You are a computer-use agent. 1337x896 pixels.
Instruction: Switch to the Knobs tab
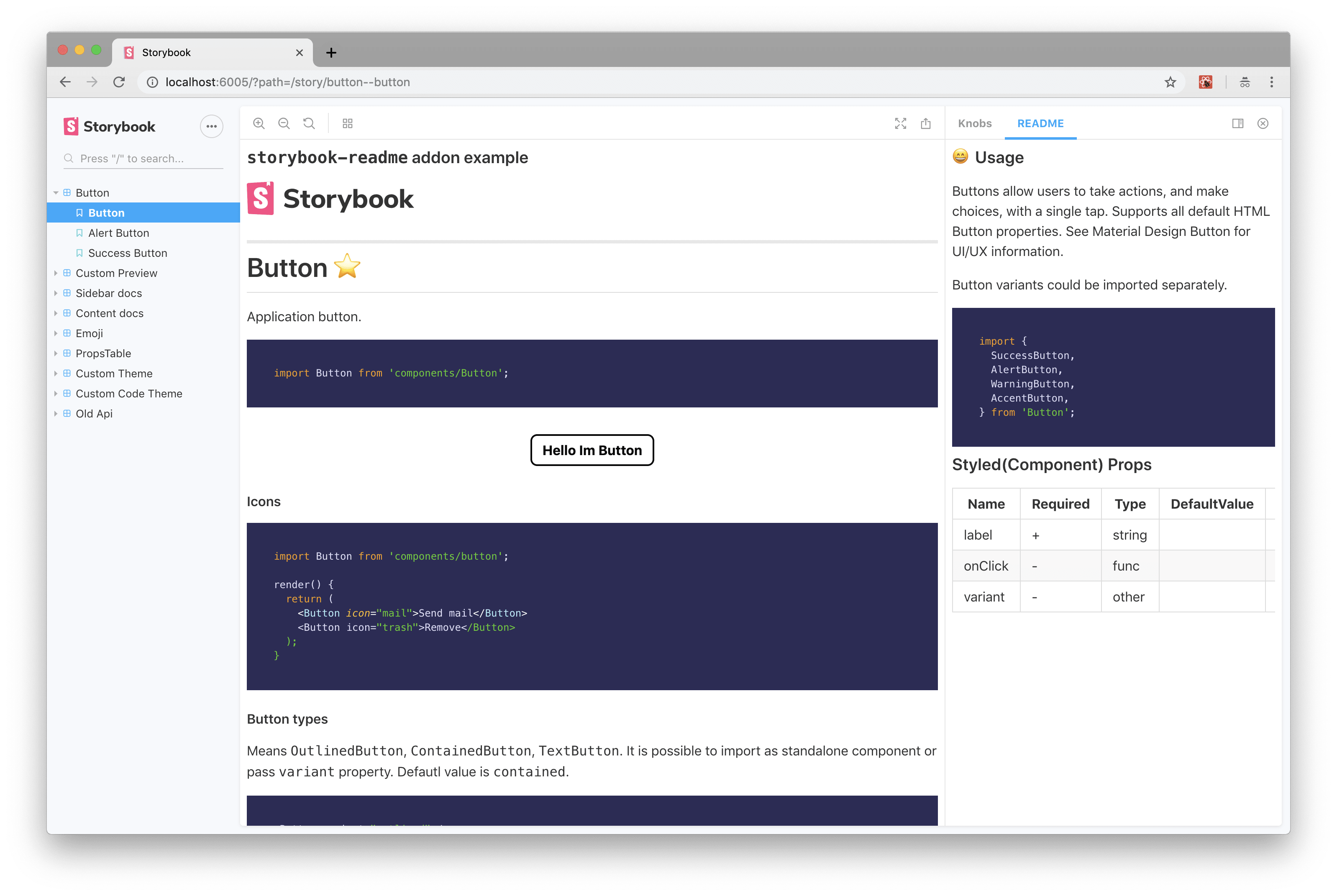[975, 123]
